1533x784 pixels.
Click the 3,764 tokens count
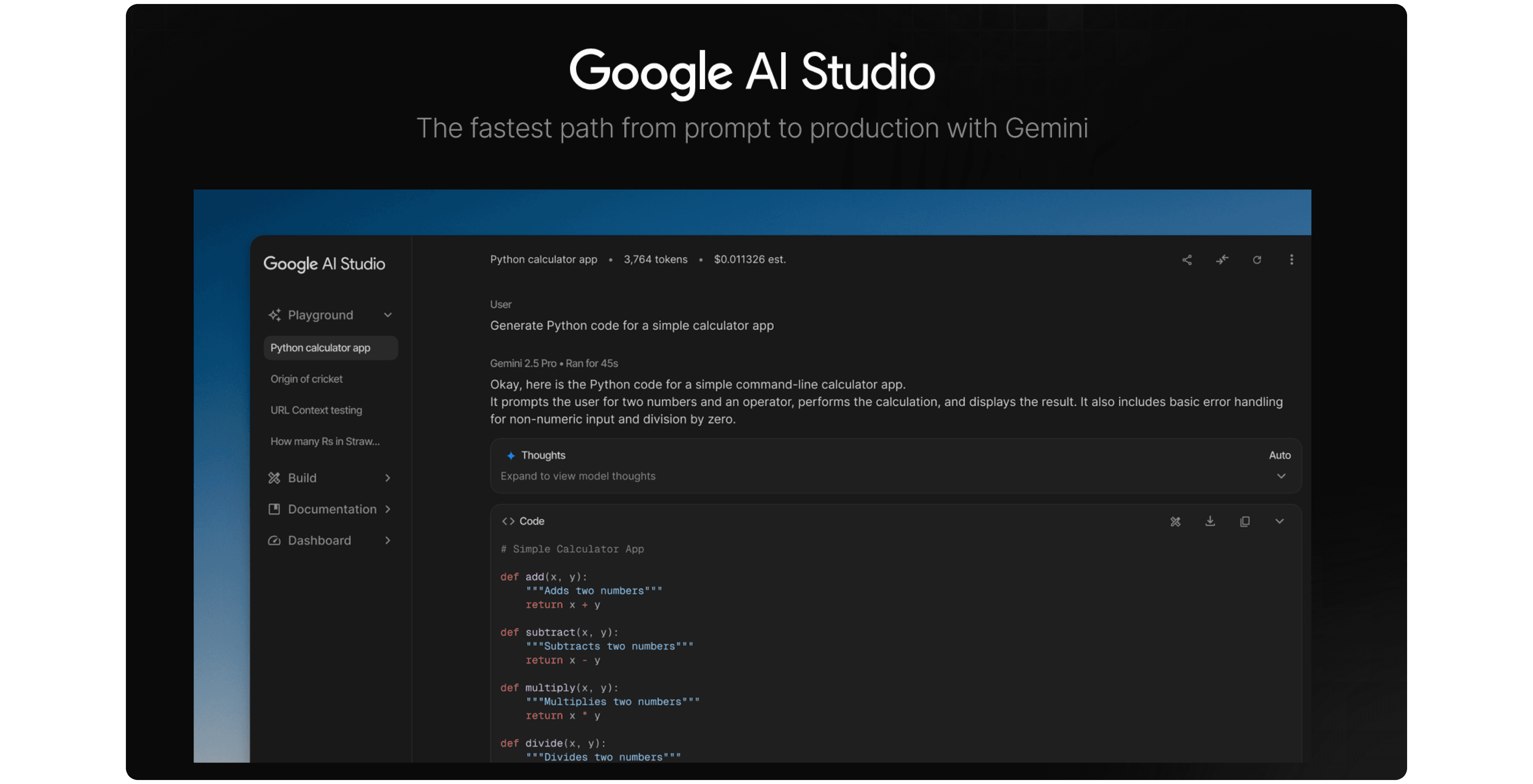click(655, 260)
